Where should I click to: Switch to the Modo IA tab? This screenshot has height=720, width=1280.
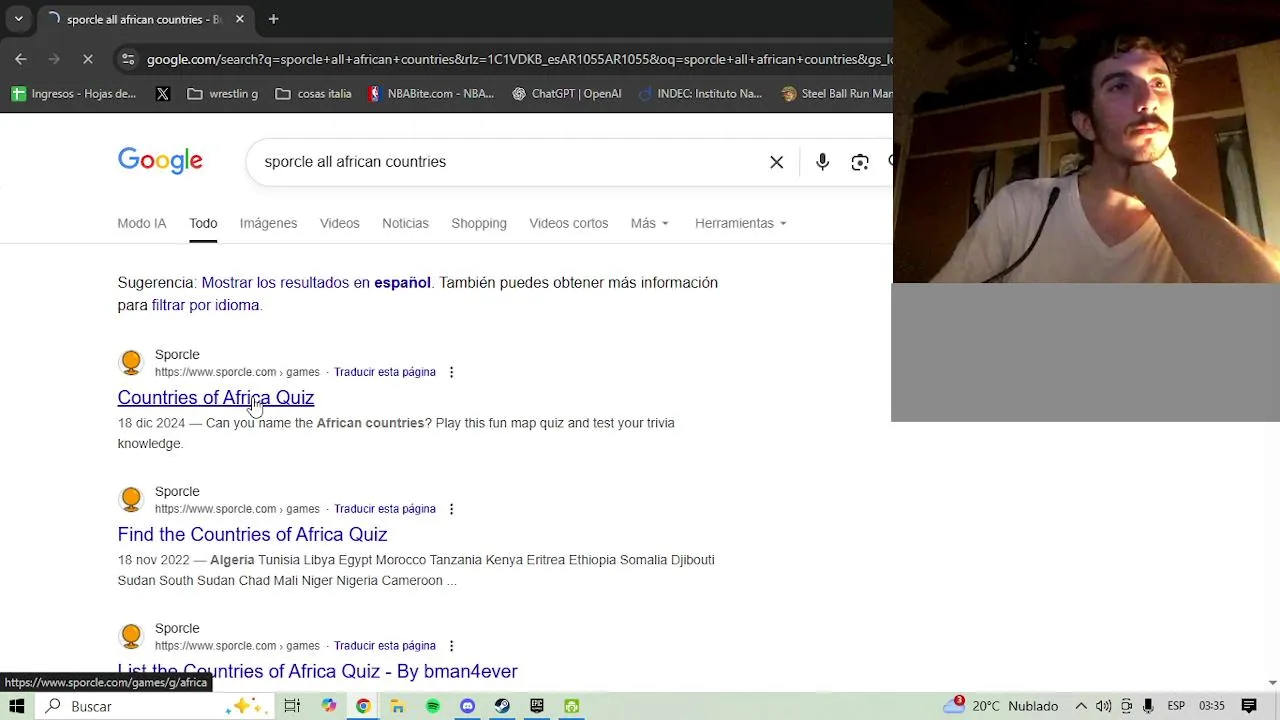[142, 223]
